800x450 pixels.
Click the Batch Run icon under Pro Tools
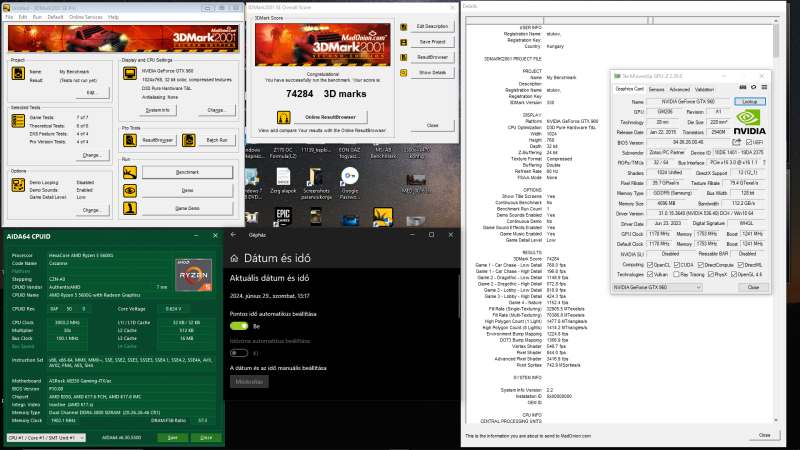click(188, 140)
